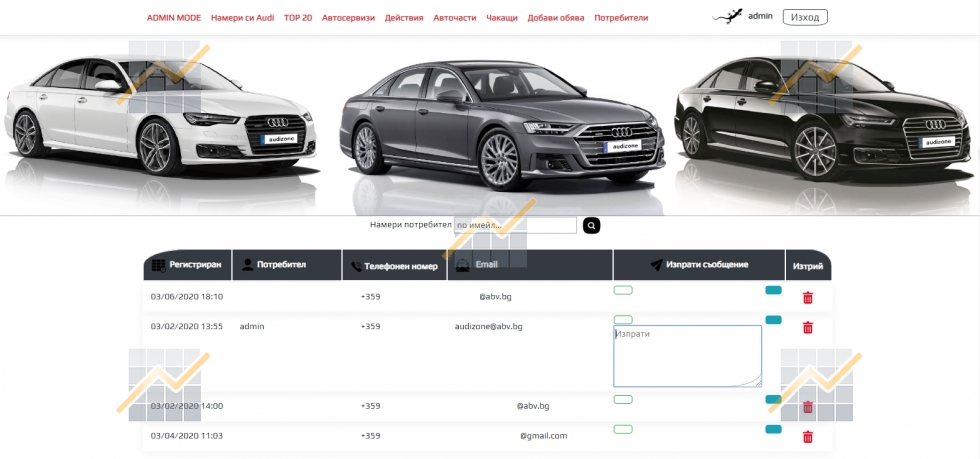The height and width of the screenshot is (459, 980).
Task: Click the white Audi banner image
Action: [x=161, y=116]
